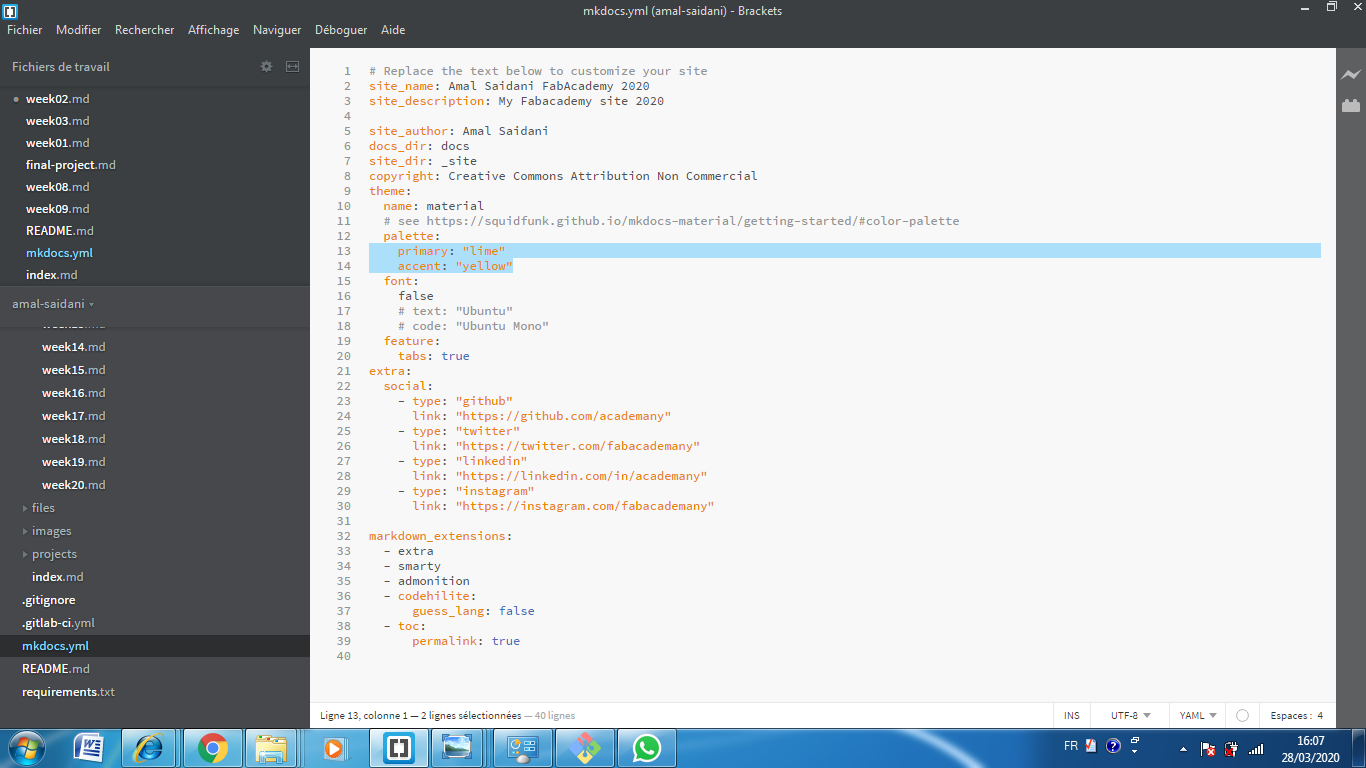
Task: Place cursor on site_name line
Action: click(509, 86)
